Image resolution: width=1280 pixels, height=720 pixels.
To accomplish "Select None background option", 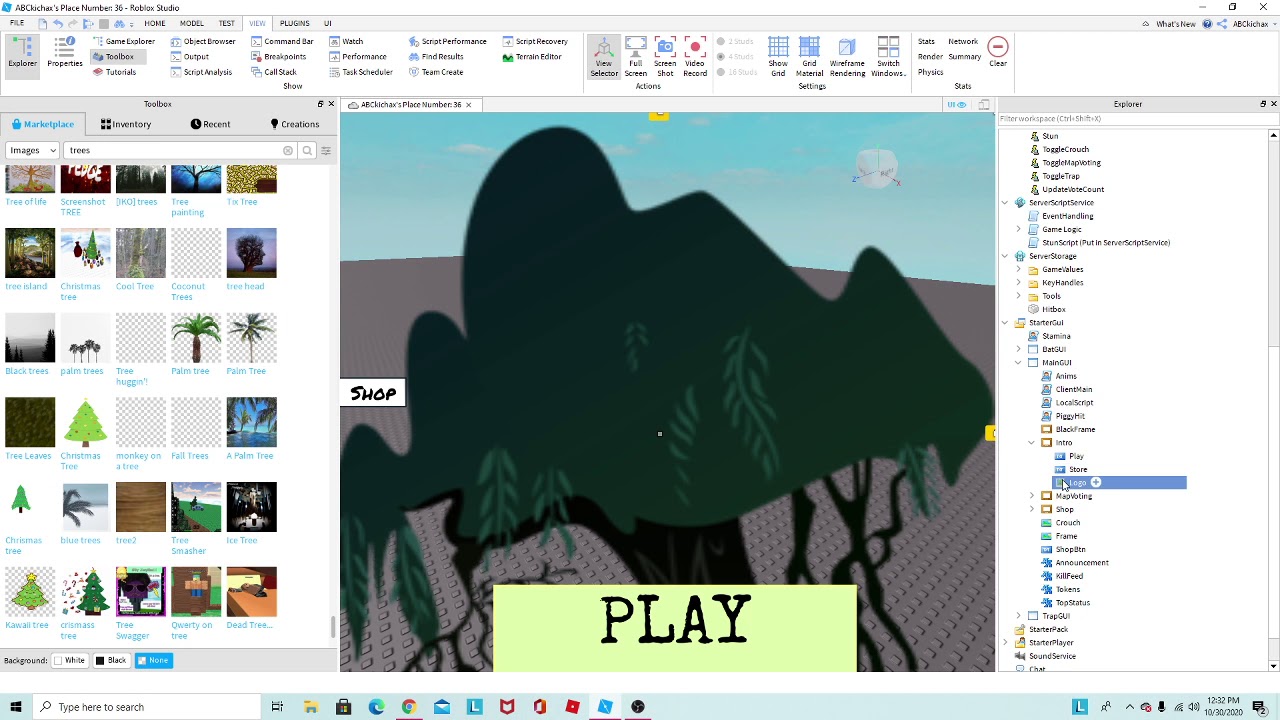I will coord(153,660).
